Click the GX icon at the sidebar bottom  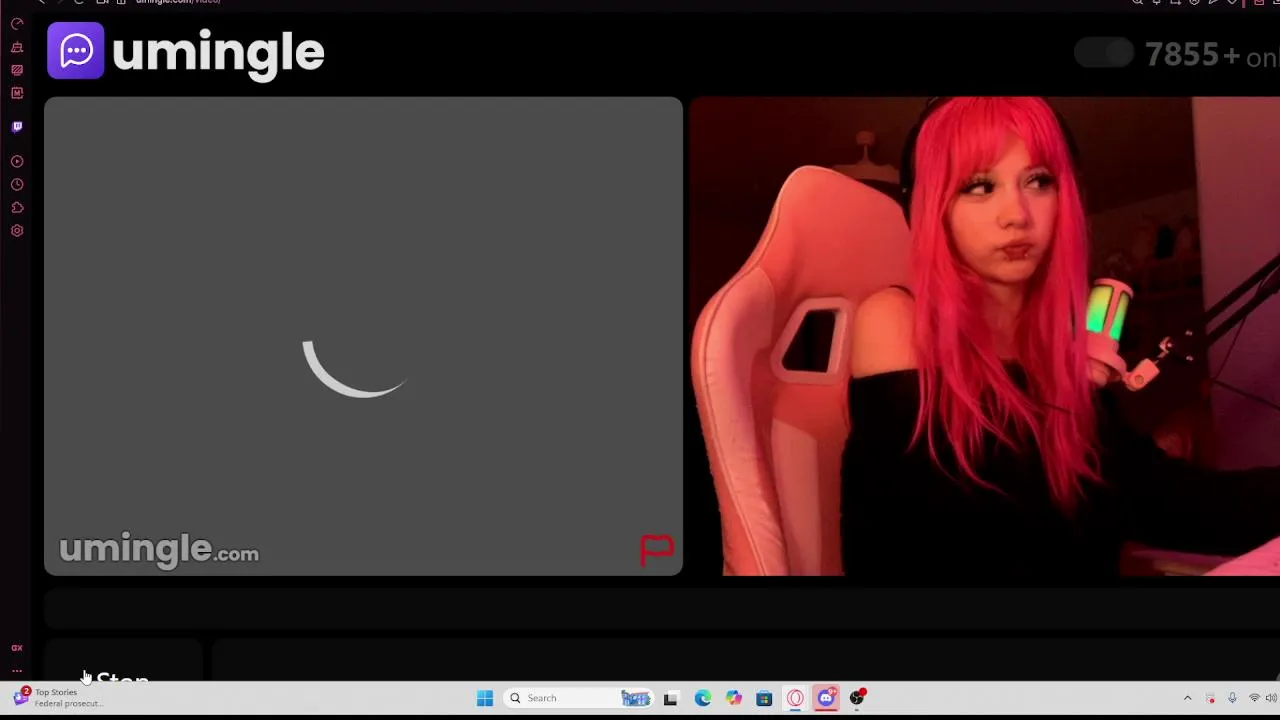click(x=17, y=648)
